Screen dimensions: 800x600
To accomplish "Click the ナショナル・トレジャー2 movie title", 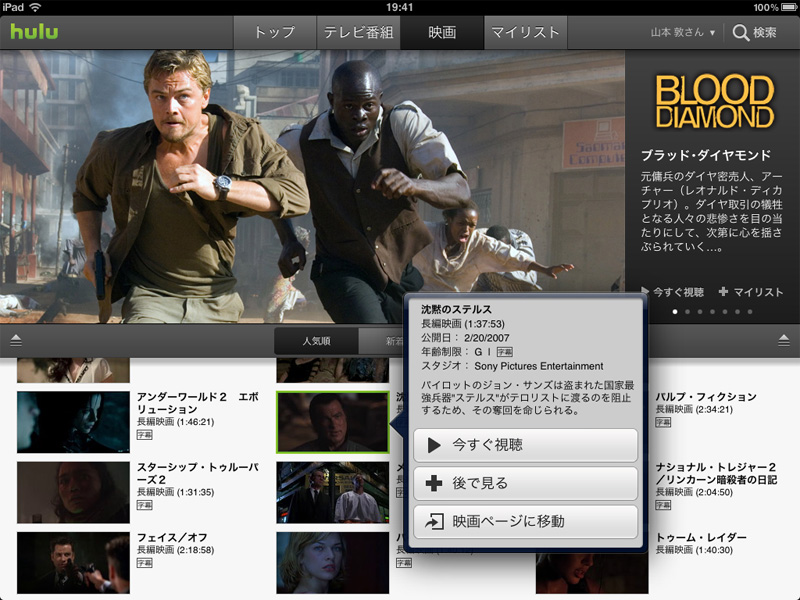I will [x=717, y=473].
